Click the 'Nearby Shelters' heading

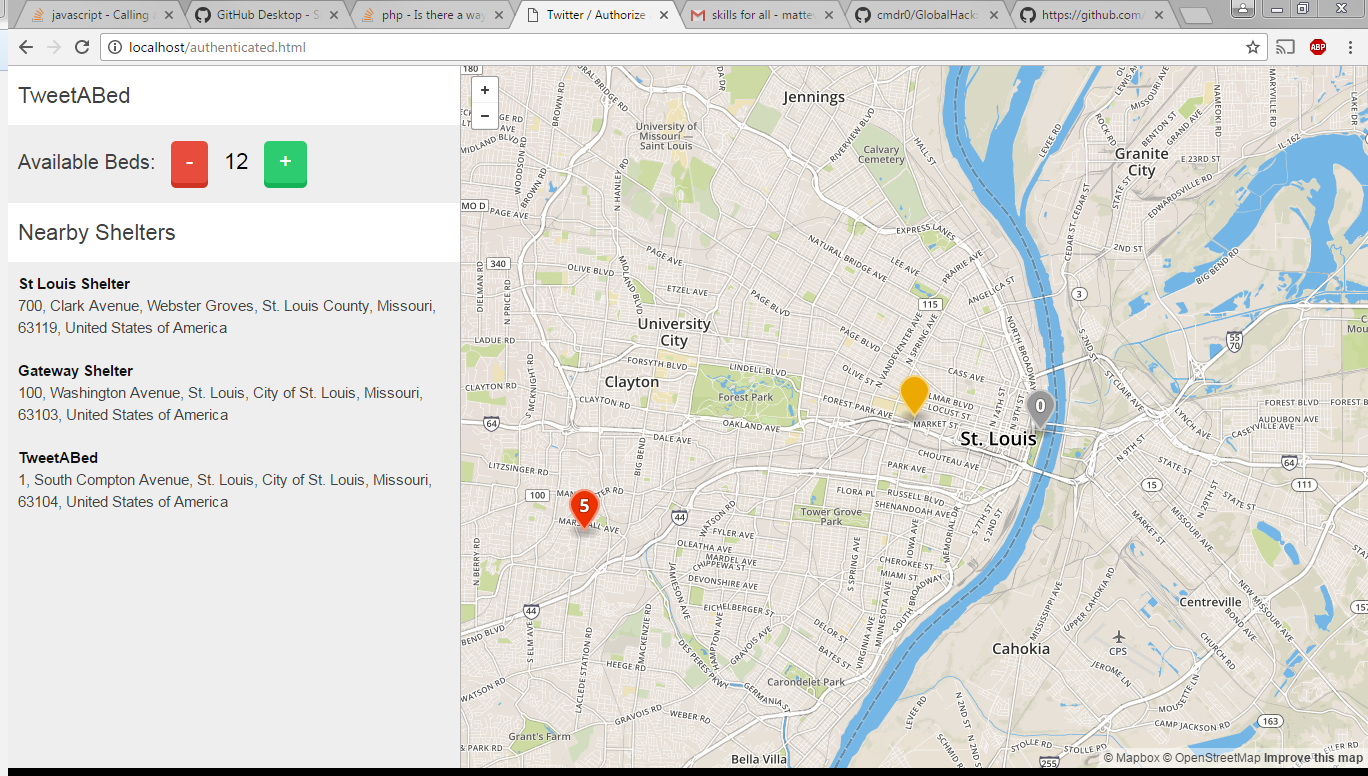pos(97,232)
